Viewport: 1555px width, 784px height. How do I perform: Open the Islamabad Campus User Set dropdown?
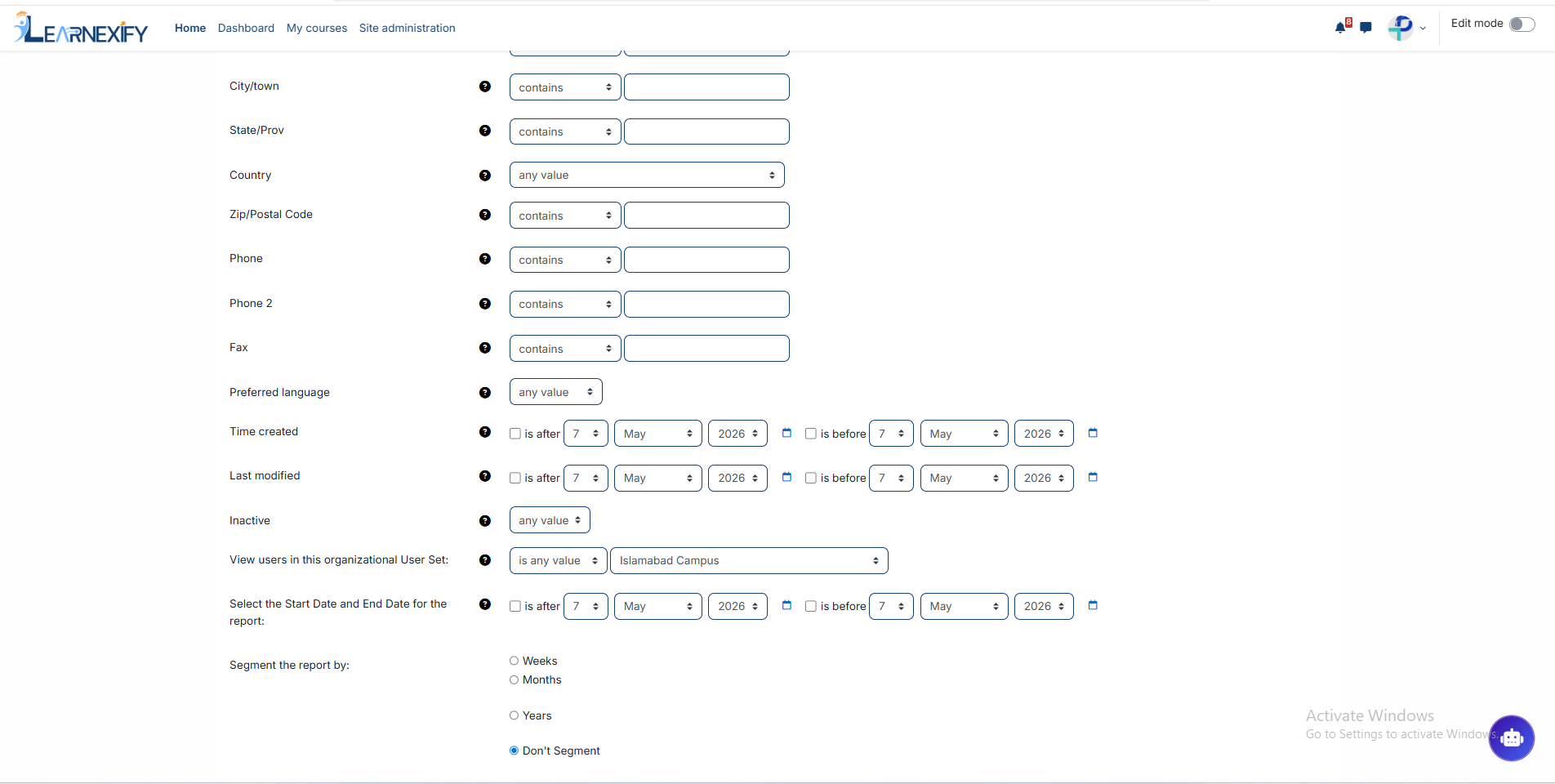click(x=749, y=560)
